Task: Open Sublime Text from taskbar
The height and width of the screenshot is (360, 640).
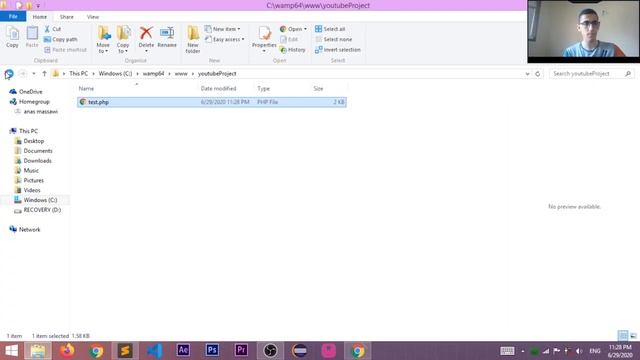Action: tap(125, 351)
